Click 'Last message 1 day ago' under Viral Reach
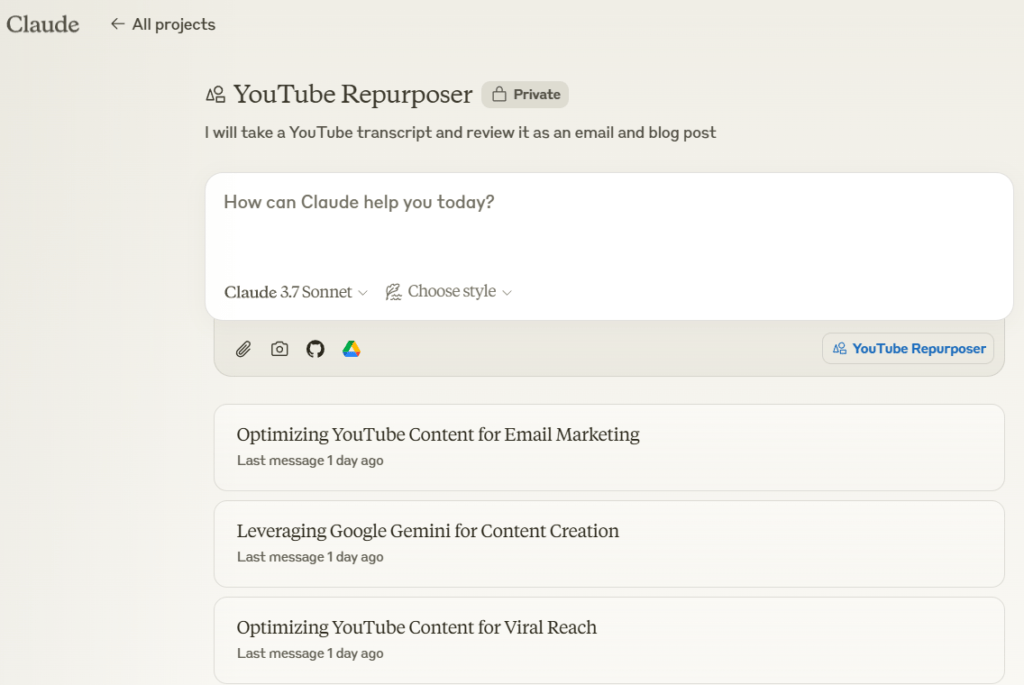 310,654
